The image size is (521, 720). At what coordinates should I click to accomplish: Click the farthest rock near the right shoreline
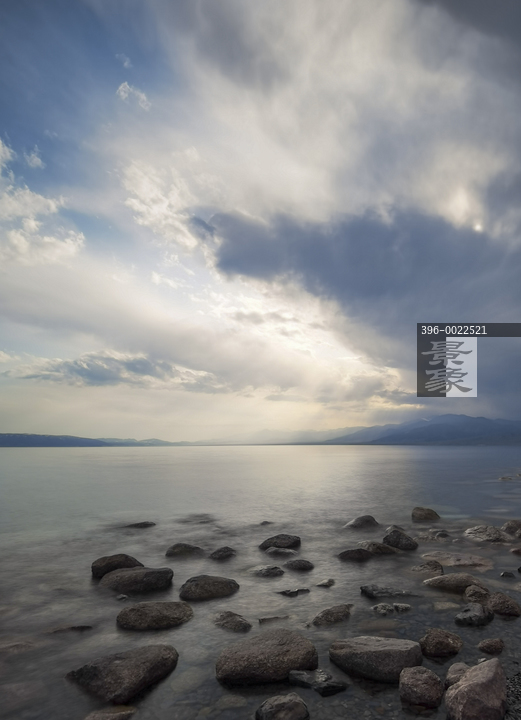(x=425, y=514)
